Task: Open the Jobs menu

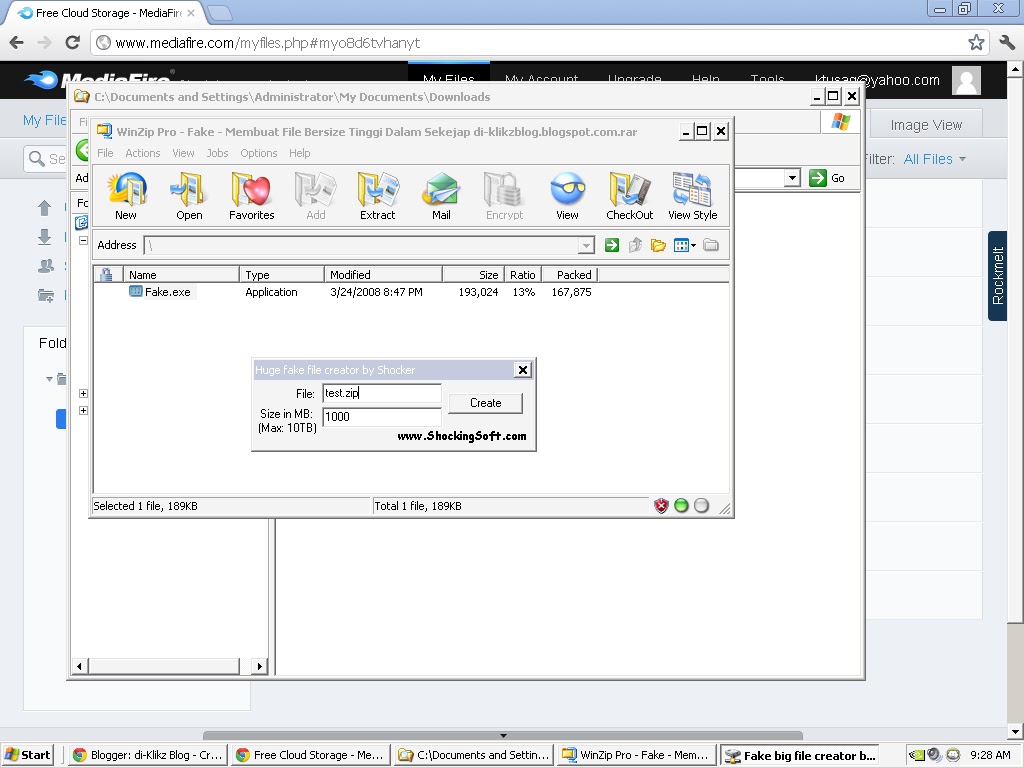Action: point(217,153)
